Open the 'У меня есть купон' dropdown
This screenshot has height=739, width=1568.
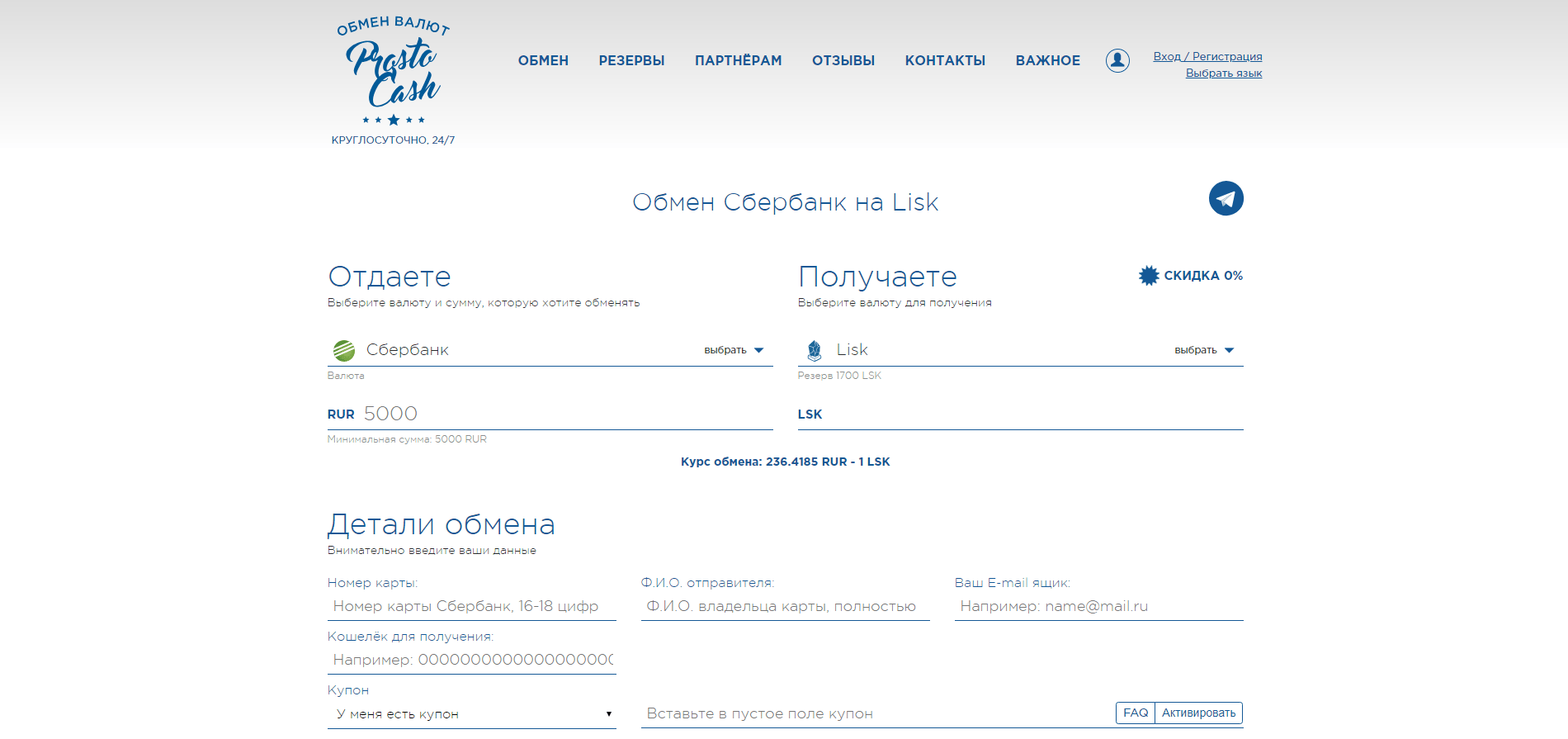click(x=472, y=714)
